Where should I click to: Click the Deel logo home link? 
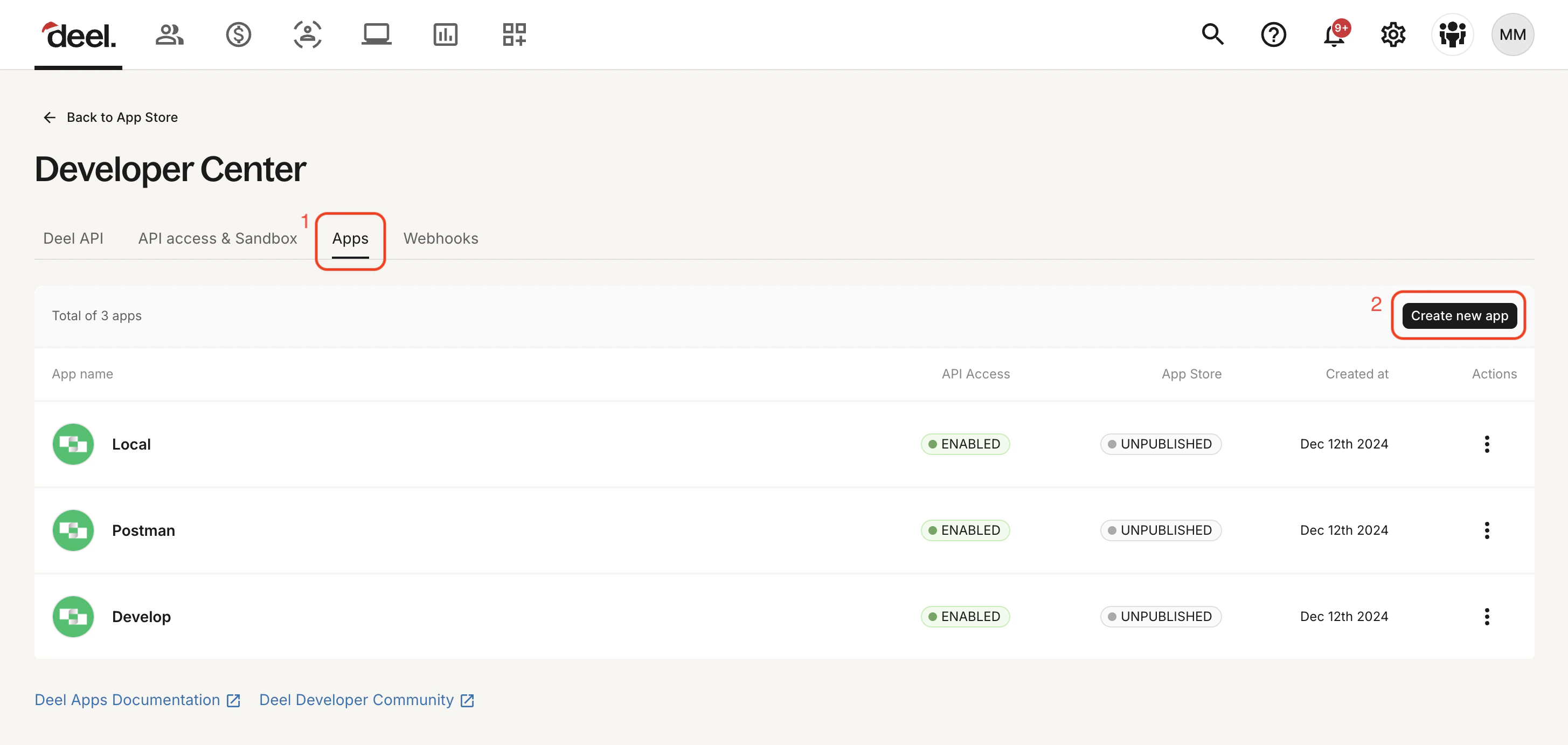coord(79,36)
